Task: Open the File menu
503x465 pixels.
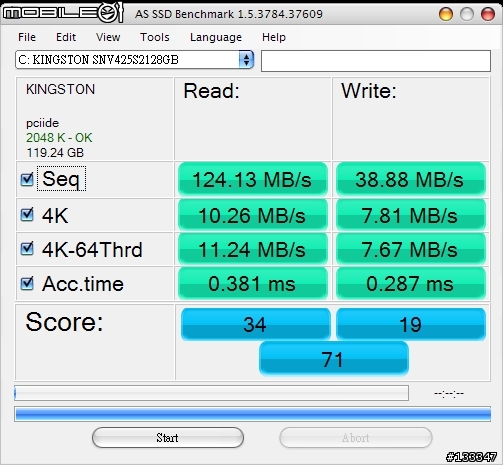Action: [x=27, y=37]
